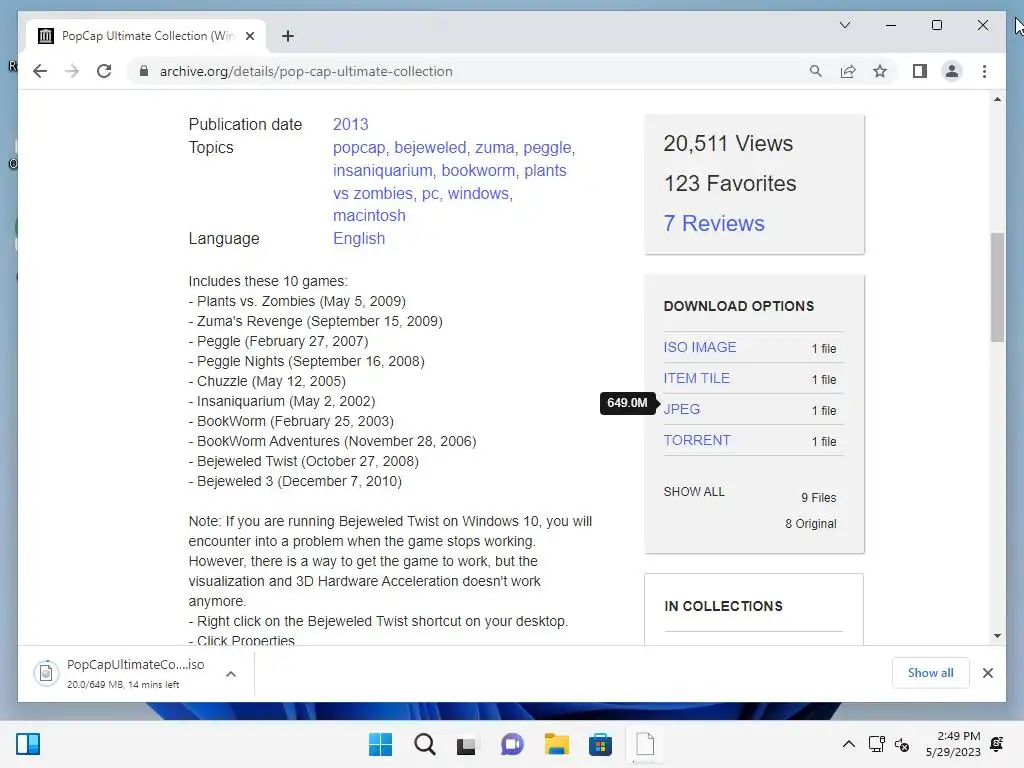The image size is (1024, 768).
Task: Click the 'IN COLLECTIONS' heading
Action: [x=723, y=606]
